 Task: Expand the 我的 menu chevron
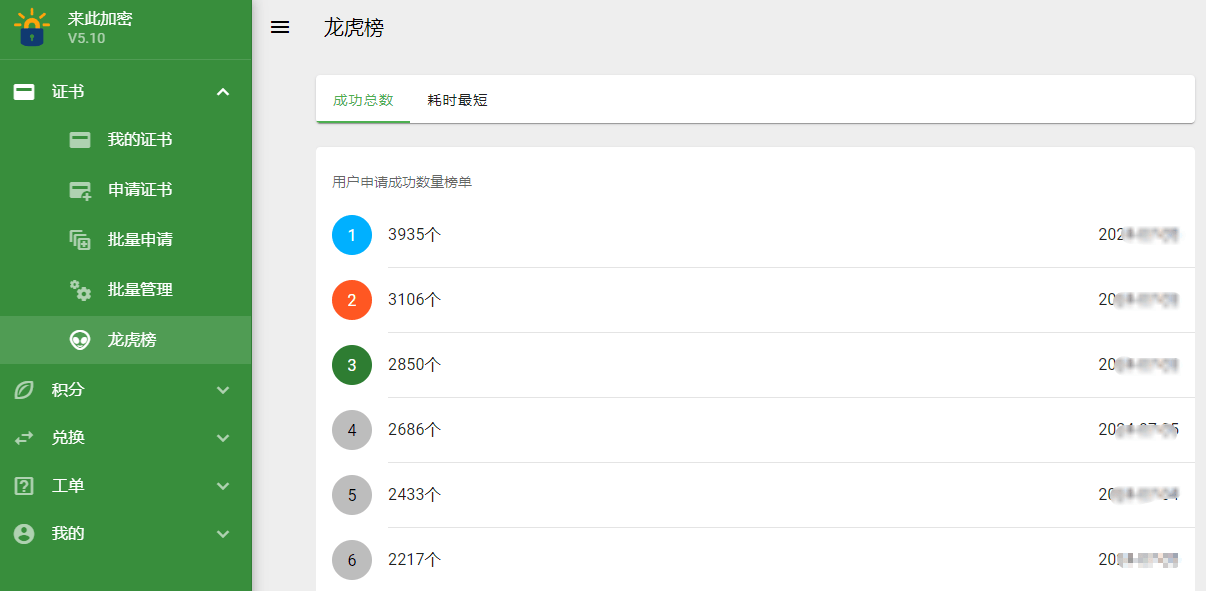coord(223,534)
